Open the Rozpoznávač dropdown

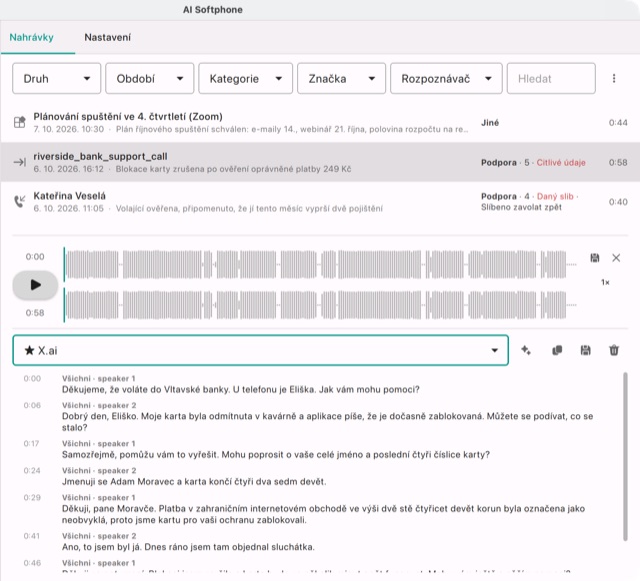point(446,78)
